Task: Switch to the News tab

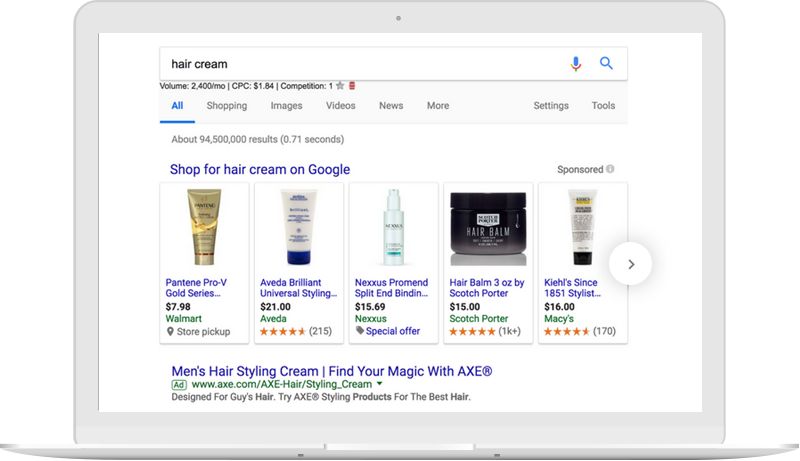Action: tap(391, 106)
